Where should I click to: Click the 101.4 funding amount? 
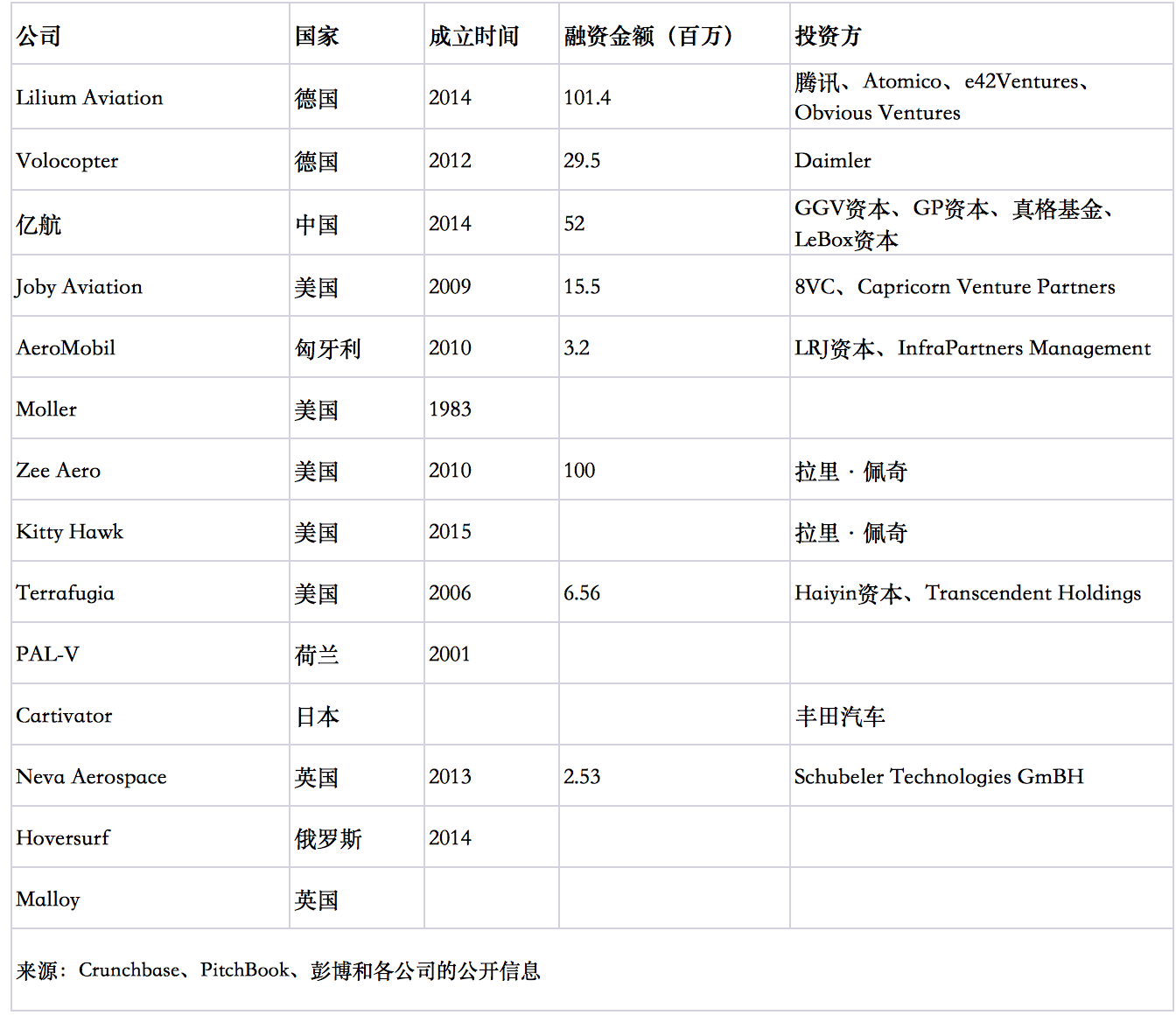pyautogui.click(x=586, y=97)
